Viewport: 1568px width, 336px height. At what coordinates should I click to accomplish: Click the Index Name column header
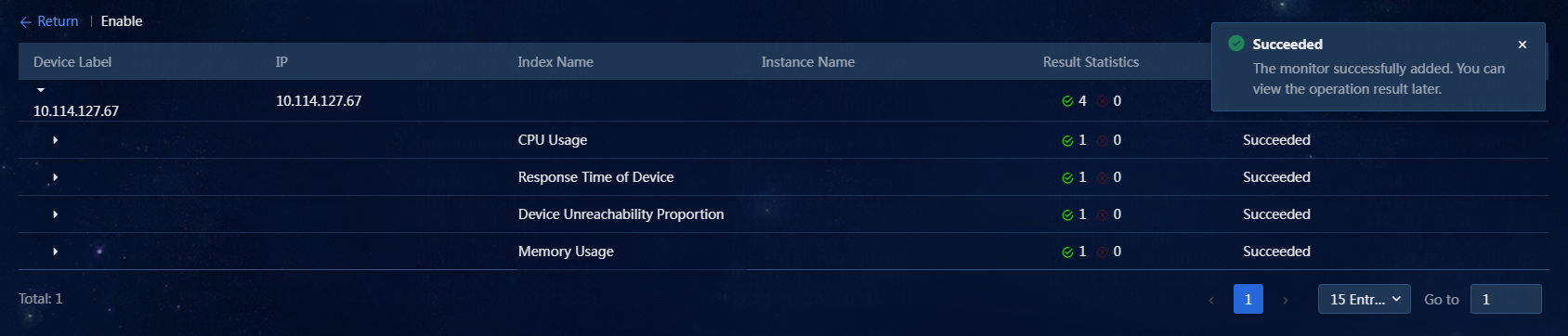(x=555, y=62)
